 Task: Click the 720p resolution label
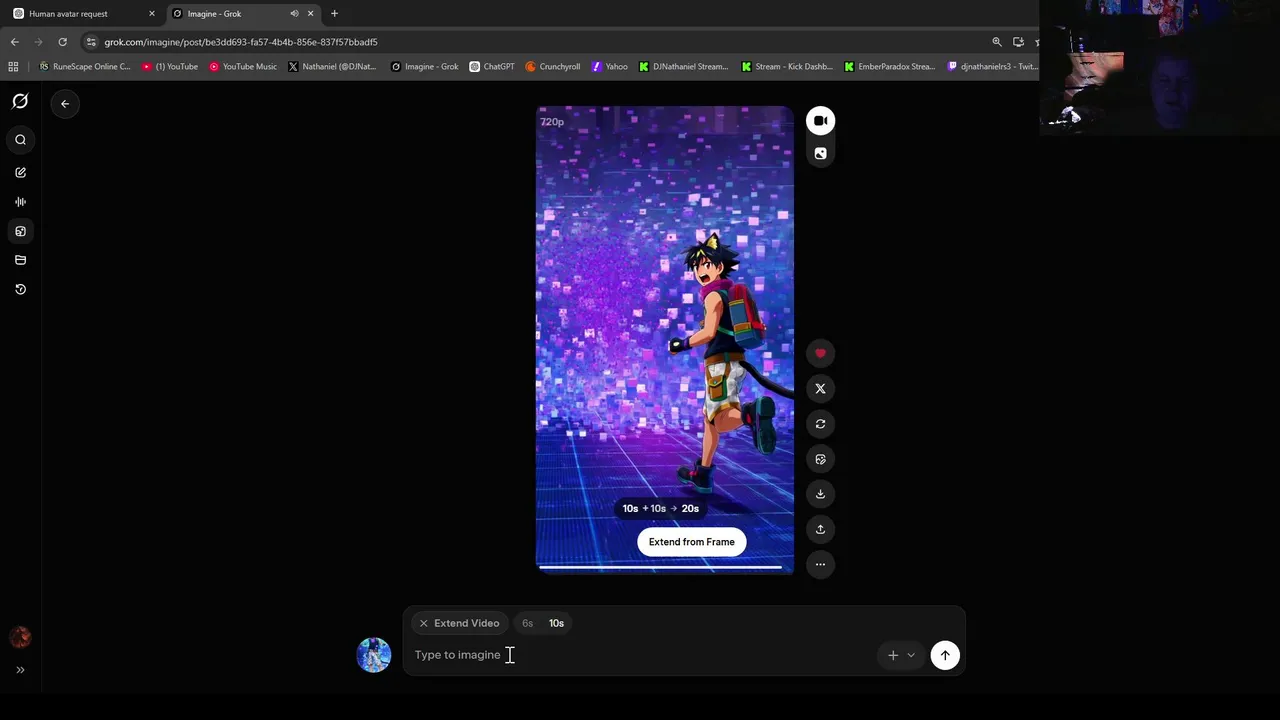click(552, 122)
